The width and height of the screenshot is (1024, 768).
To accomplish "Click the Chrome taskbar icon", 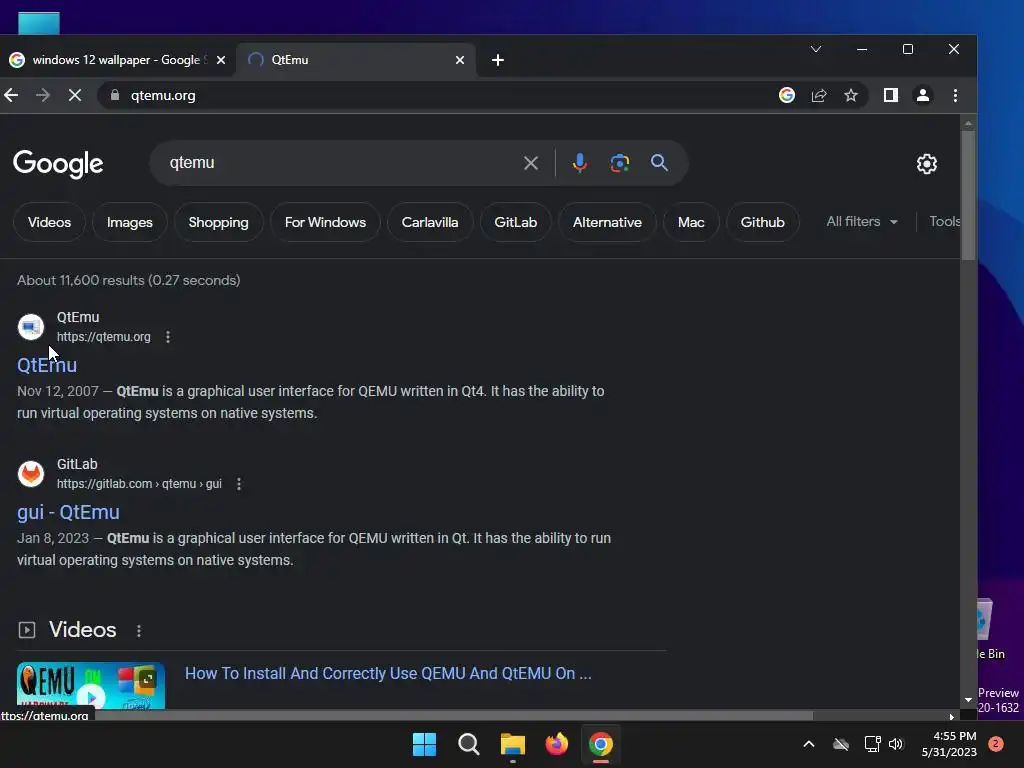I will [601, 744].
